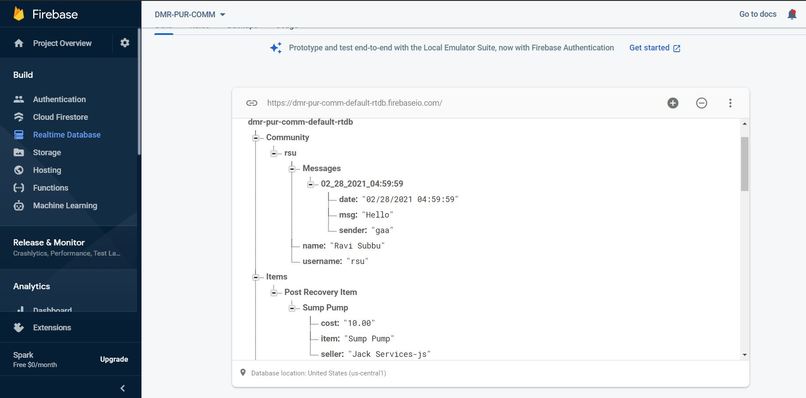Viewport: 806px width, 398px height.
Task: Open DMR-PUR-COMM project dropdown
Action: (190, 14)
